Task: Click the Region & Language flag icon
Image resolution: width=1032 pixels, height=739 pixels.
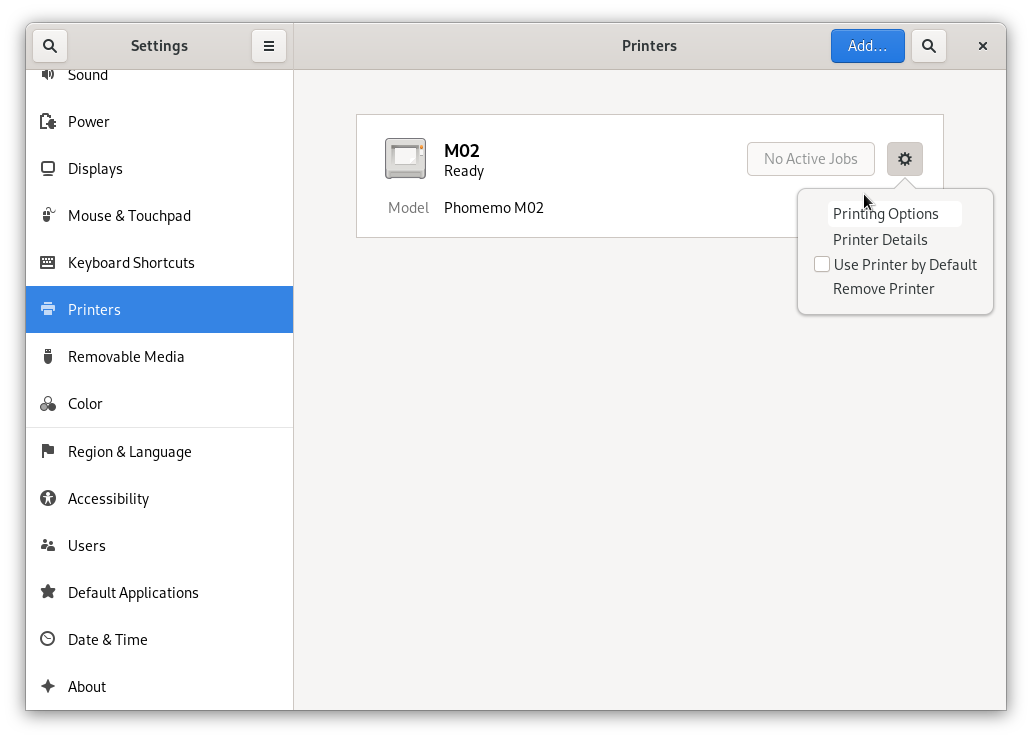Action: click(x=47, y=451)
